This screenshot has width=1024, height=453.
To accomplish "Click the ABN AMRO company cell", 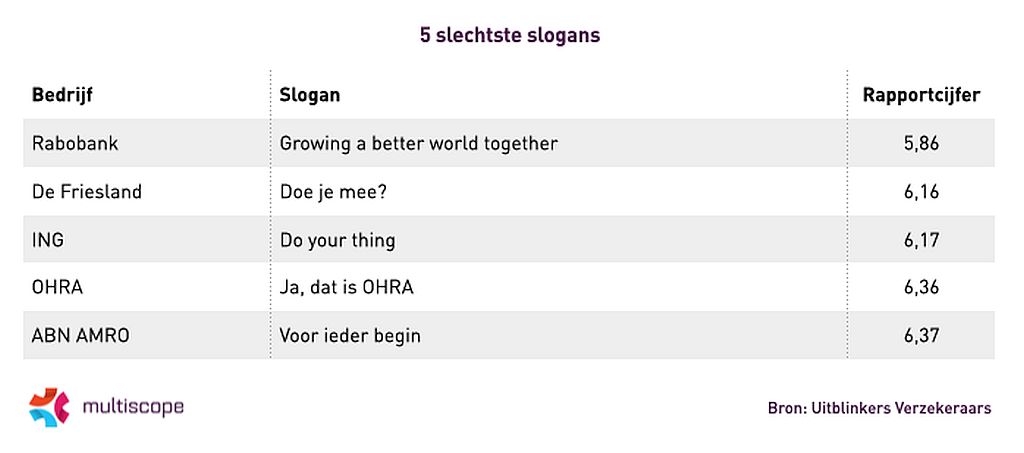I will [81, 336].
